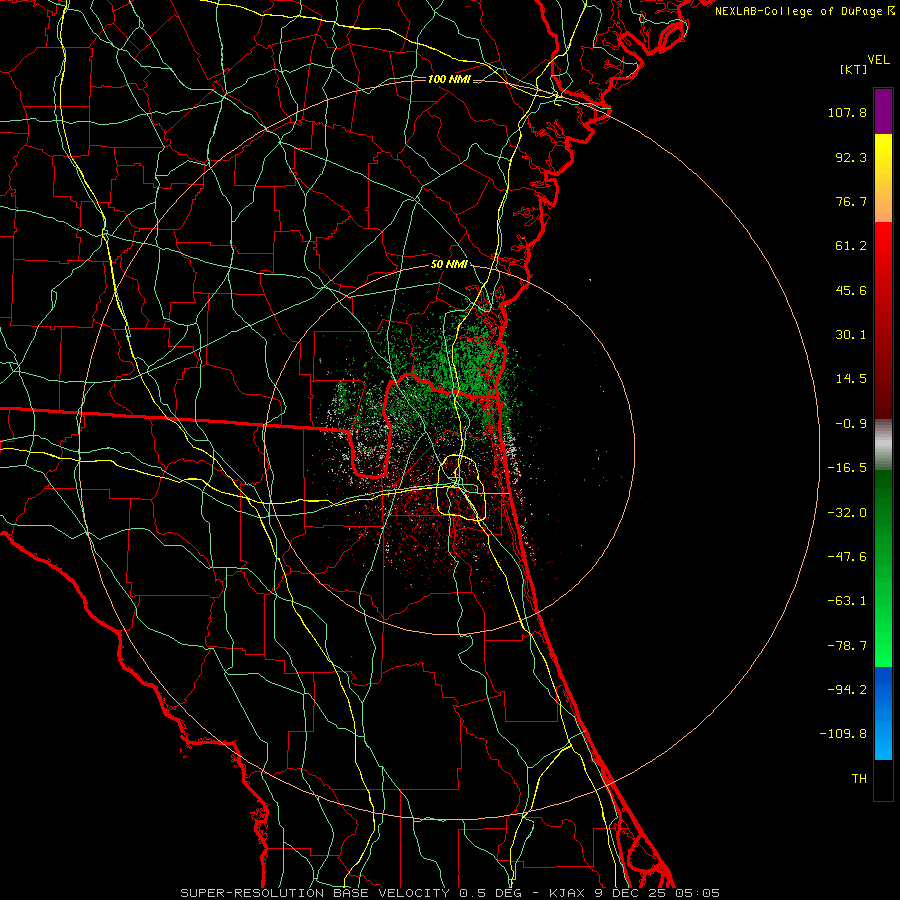Click the TH threshold legend label
900x900 pixels.
859,778
